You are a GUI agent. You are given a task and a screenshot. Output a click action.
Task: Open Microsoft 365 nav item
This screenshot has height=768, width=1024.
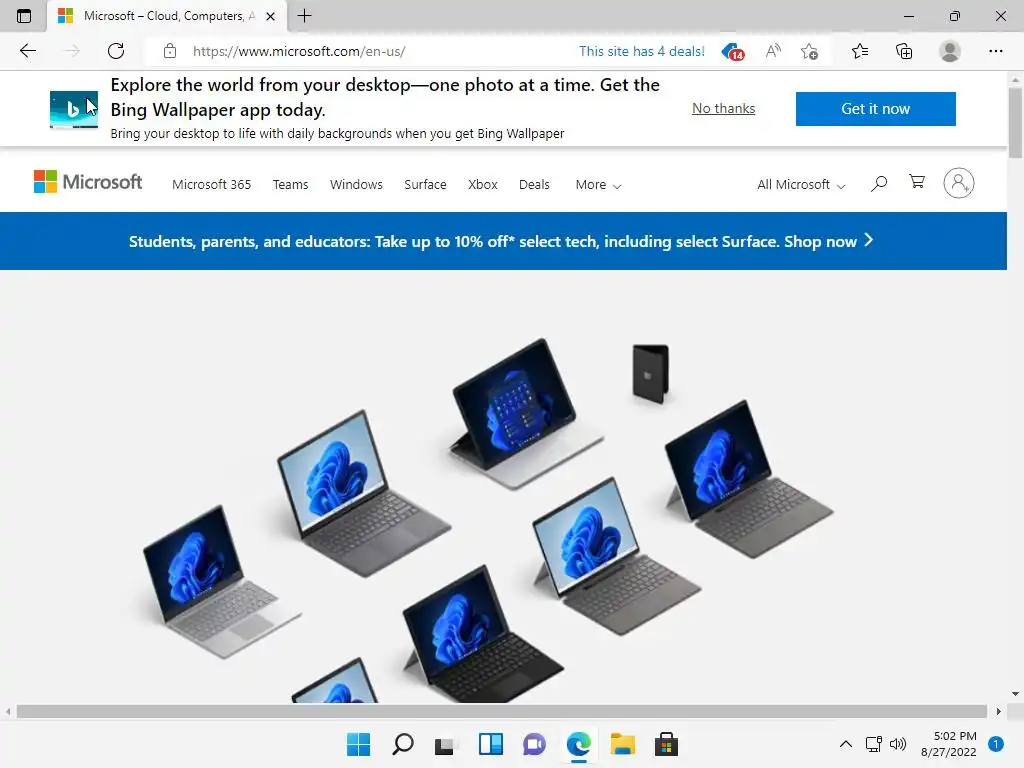212,185
